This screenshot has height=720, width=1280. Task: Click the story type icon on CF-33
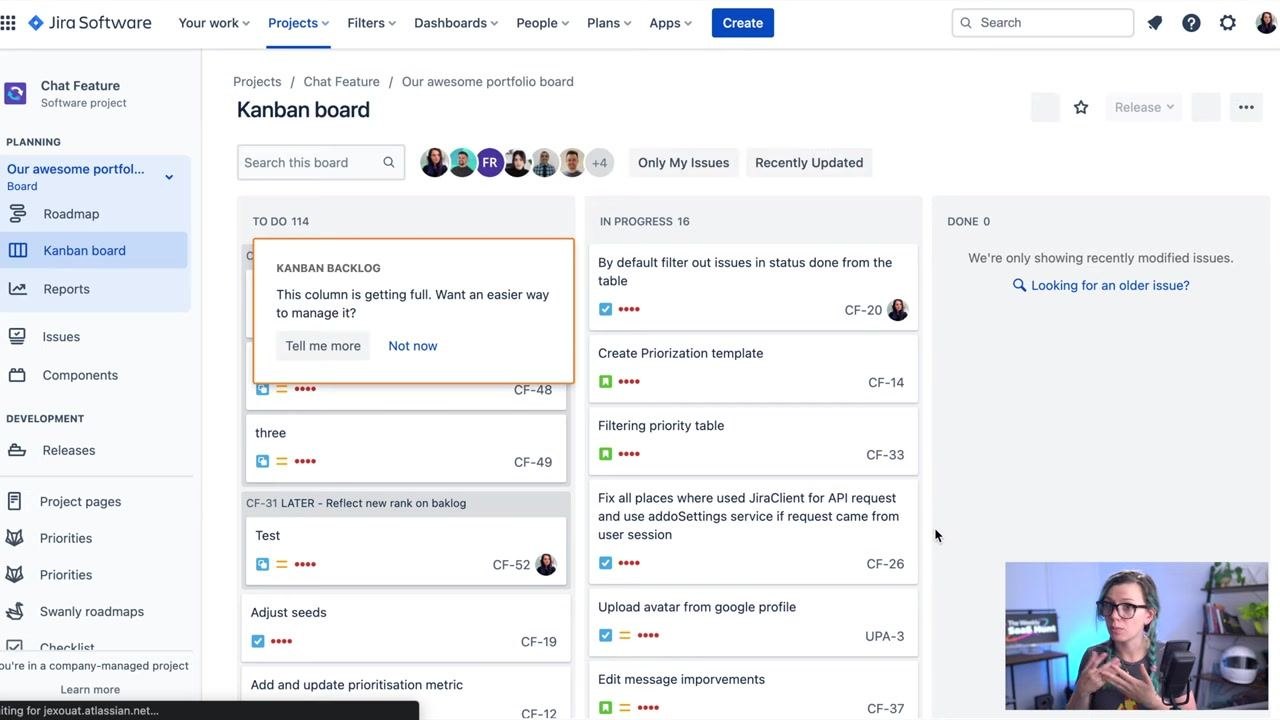[x=605, y=454]
